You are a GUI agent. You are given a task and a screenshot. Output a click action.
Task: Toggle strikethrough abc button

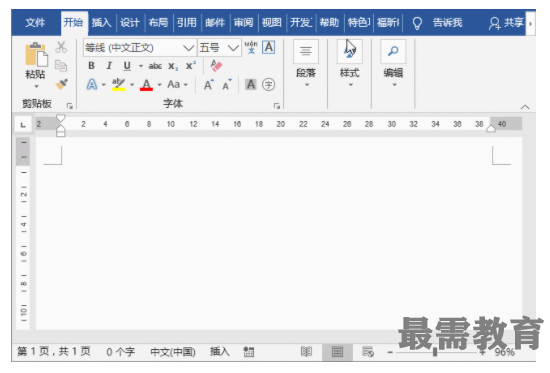[x=155, y=66]
